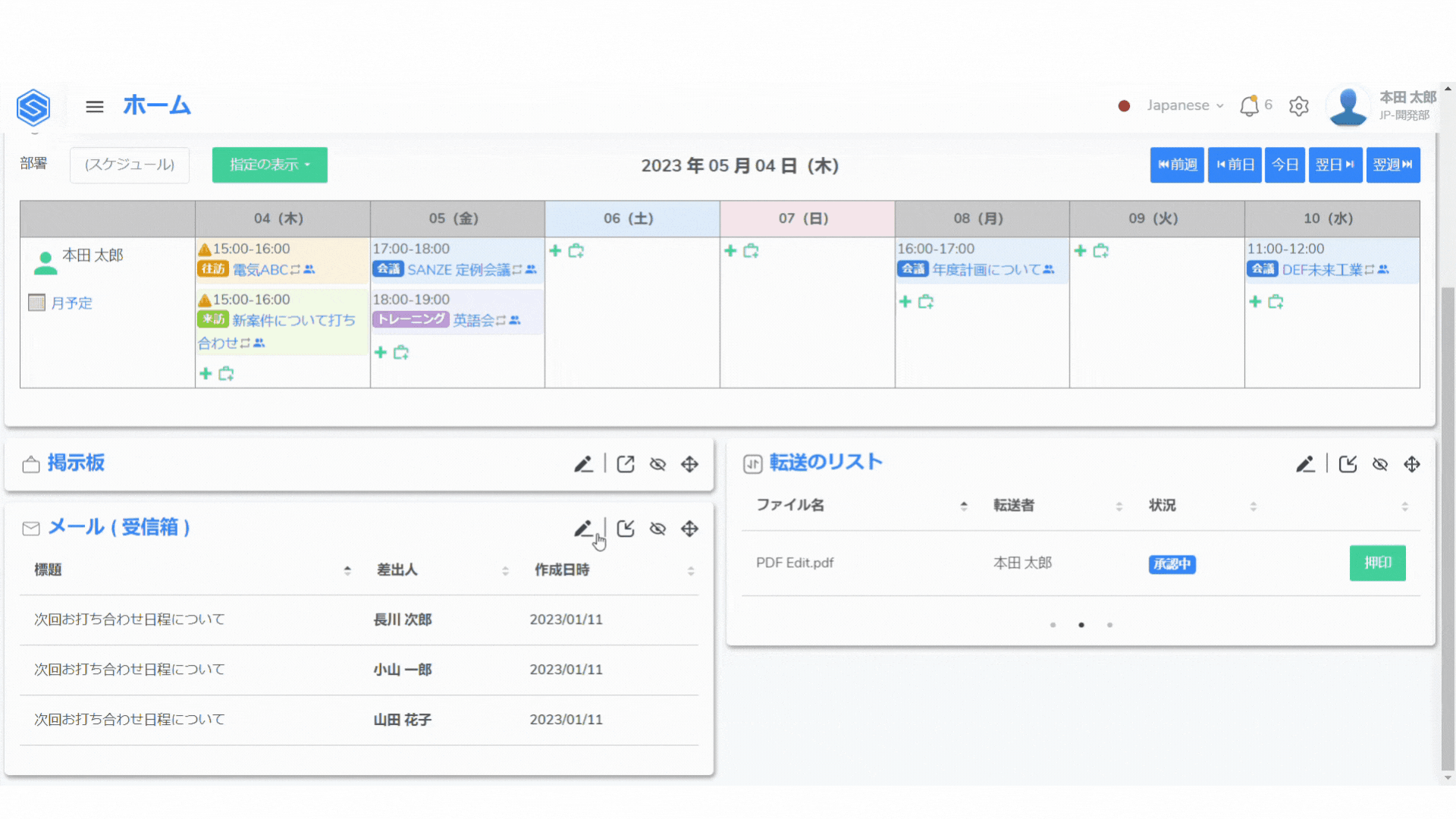Hide the メール (受信箱) panel
Screen dimensions: 1456x819
pyautogui.click(x=657, y=529)
